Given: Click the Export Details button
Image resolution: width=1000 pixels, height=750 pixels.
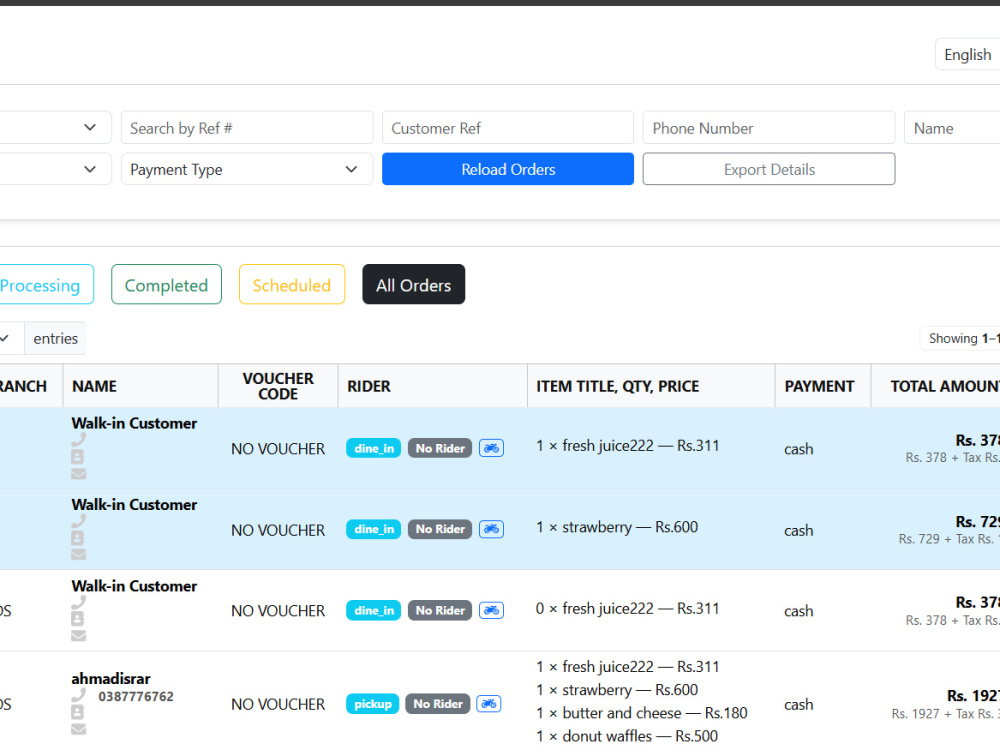Looking at the screenshot, I should pyautogui.click(x=769, y=169).
